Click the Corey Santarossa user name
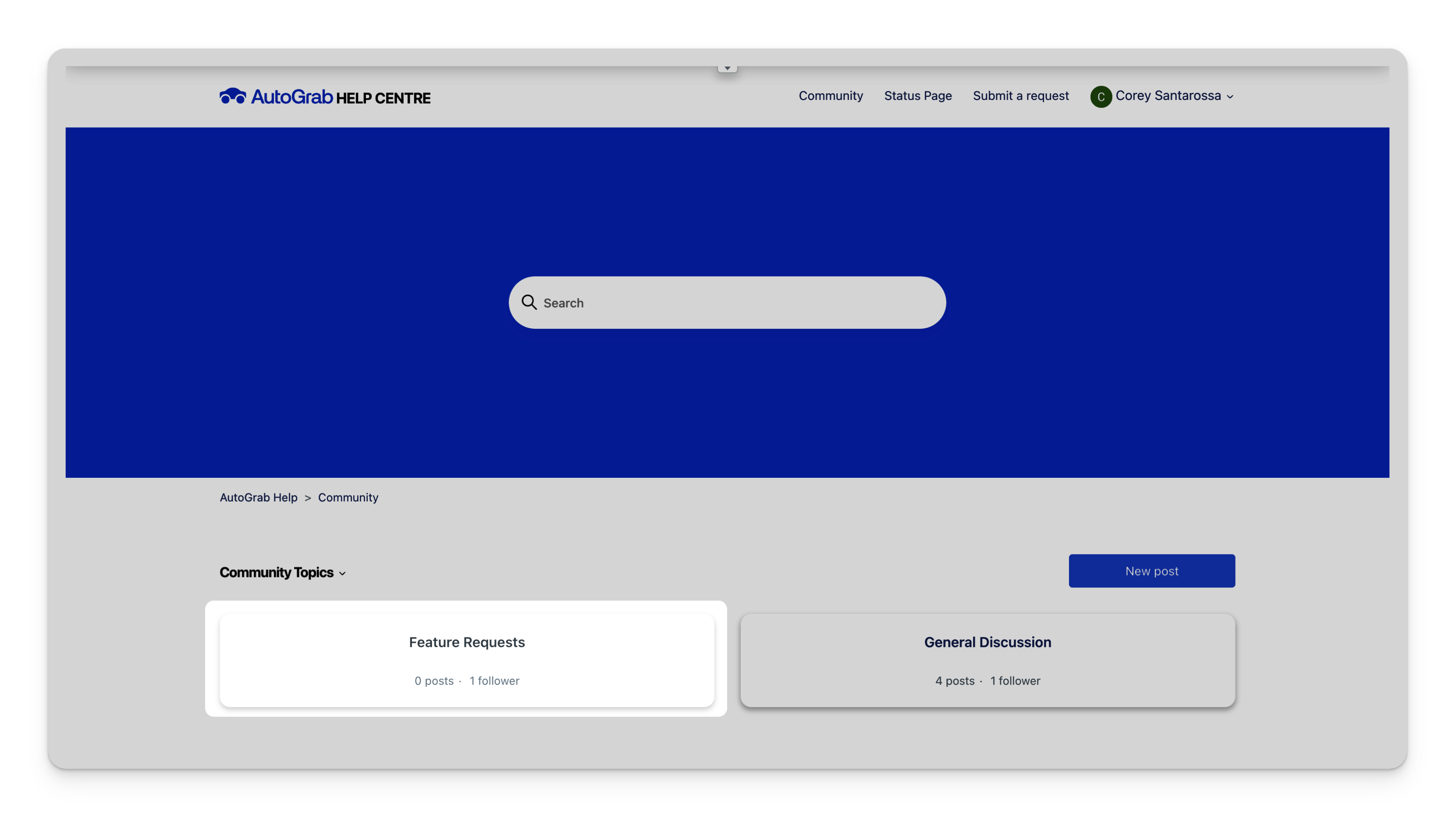This screenshot has width=1456, height=818. click(x=1168, y=96)
